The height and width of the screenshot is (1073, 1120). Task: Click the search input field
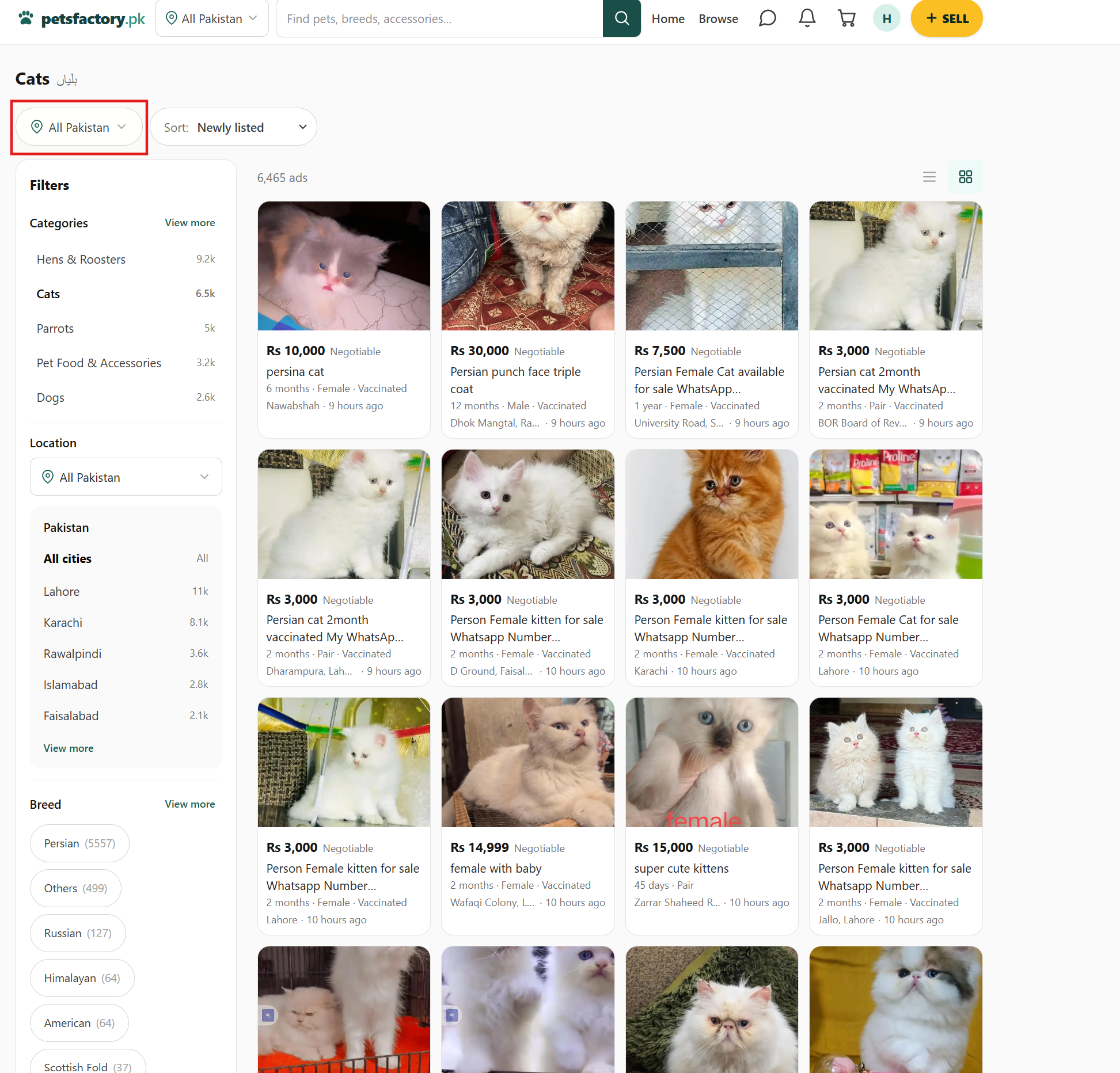[439, 18]
